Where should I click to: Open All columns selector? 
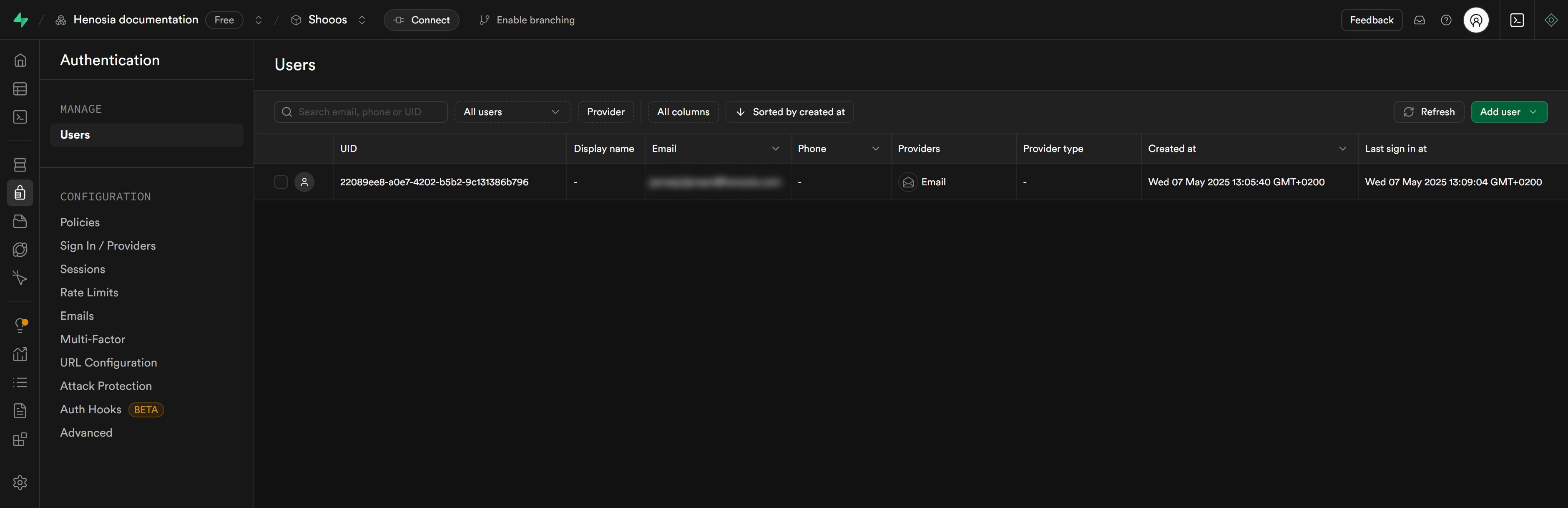(683, 112)
